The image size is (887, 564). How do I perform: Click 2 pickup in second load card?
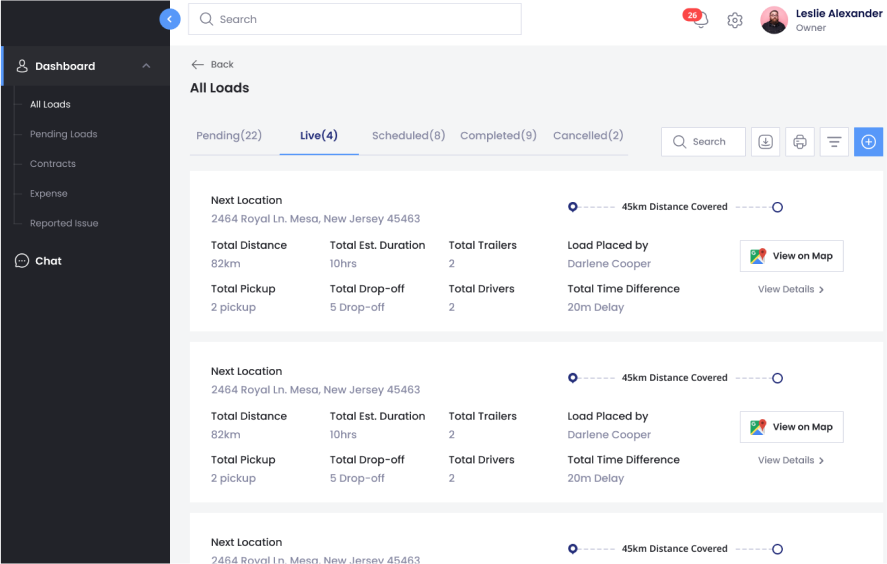(x=233, y=478)
